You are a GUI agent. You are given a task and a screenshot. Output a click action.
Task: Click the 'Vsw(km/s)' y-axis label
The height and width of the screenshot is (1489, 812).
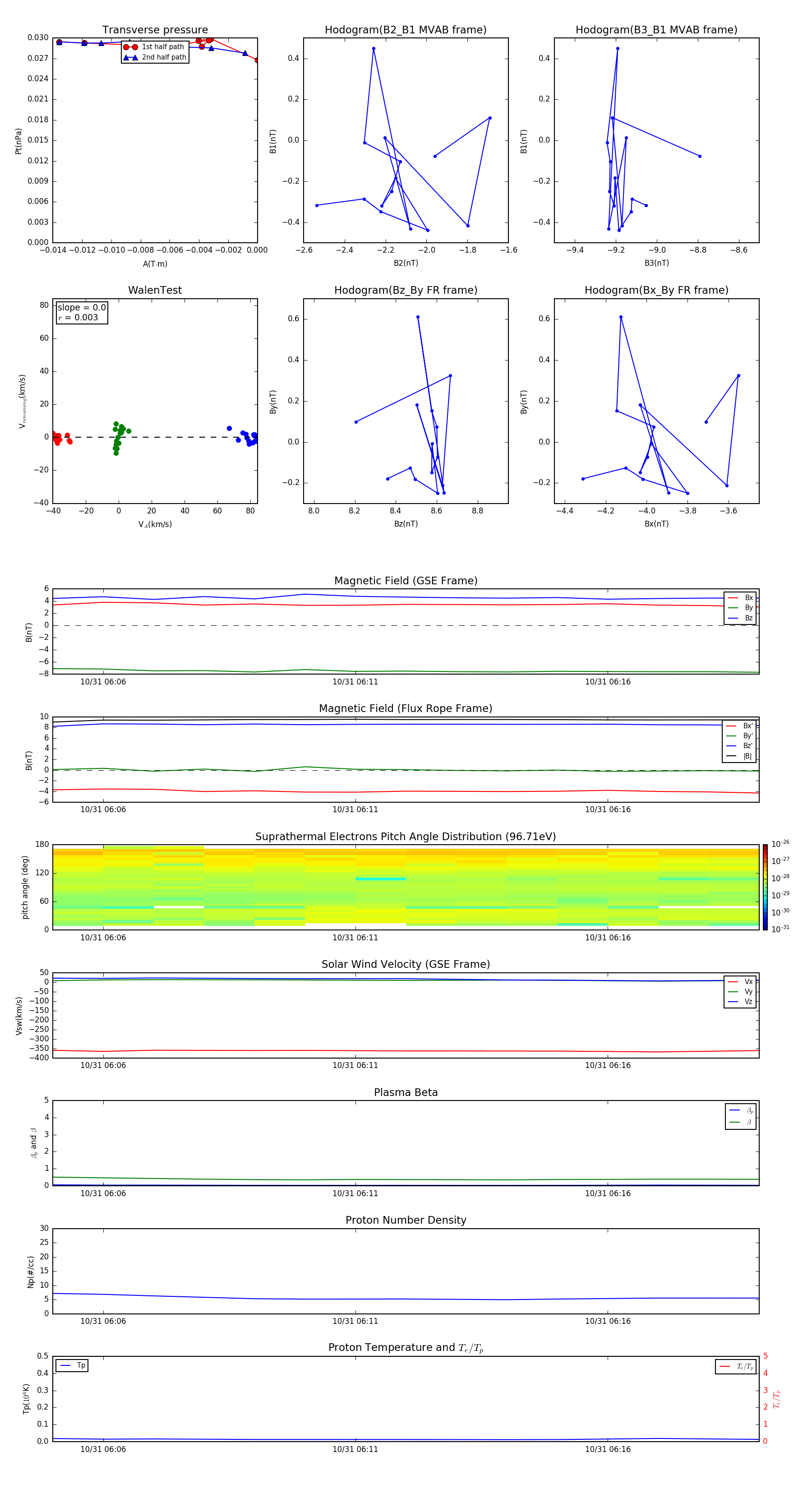[x=18, y=1016]
